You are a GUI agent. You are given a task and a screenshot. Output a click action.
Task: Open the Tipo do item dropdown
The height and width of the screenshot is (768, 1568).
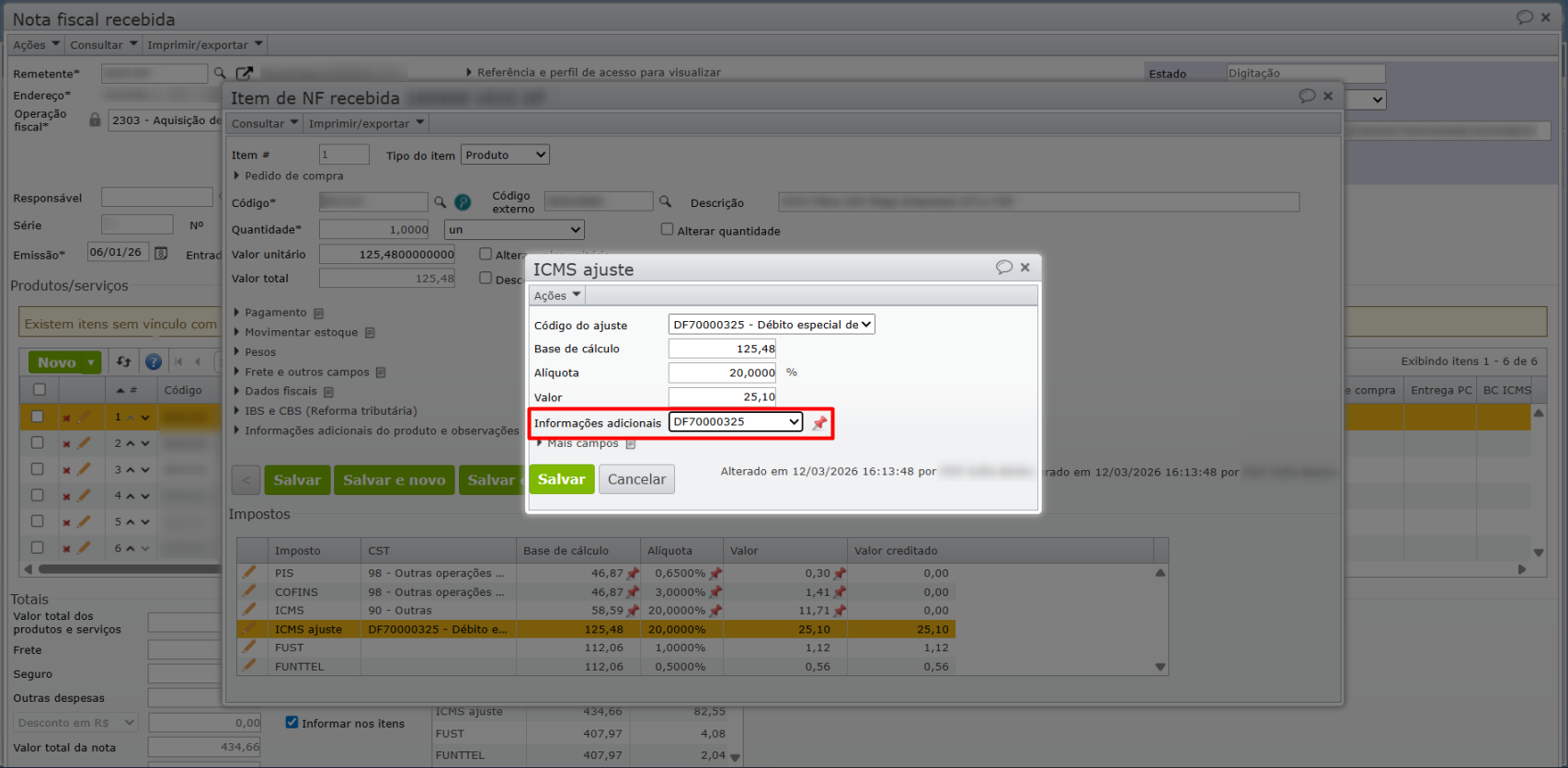point(506,155)
